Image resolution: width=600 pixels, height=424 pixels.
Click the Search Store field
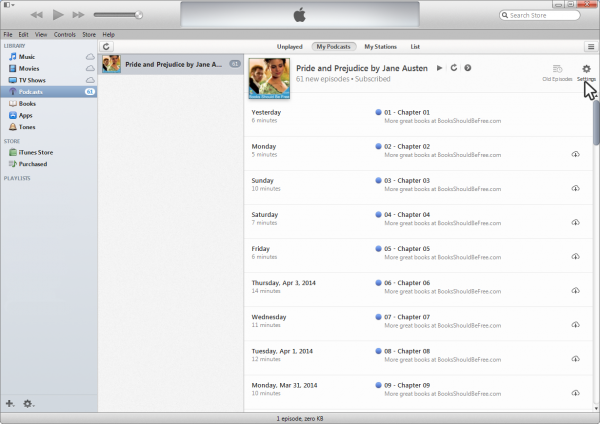(x=540, y=15)
